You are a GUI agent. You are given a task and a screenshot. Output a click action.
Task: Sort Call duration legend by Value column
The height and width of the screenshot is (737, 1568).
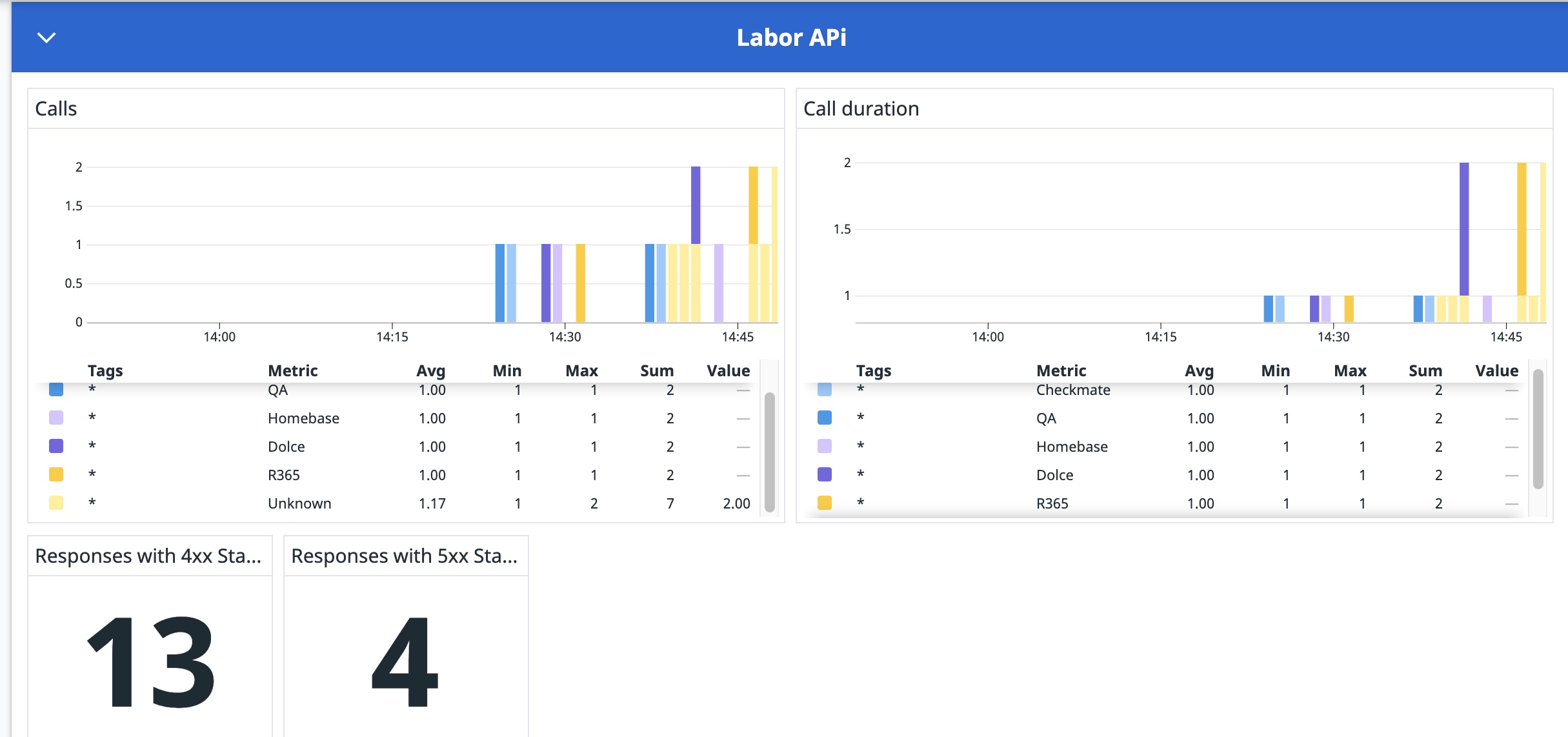point(1497,370)
